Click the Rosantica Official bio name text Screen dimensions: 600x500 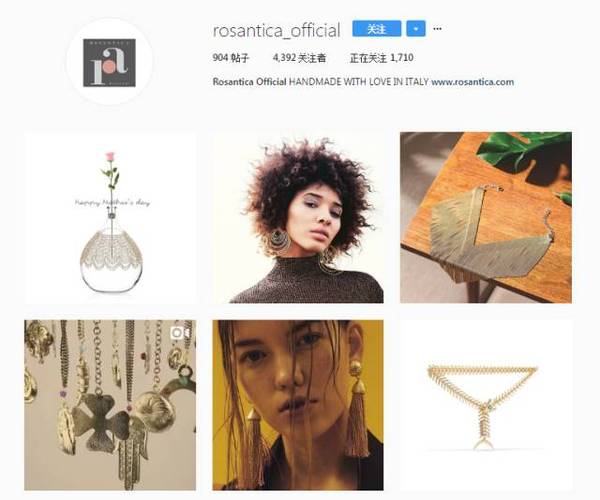(249, 82)
